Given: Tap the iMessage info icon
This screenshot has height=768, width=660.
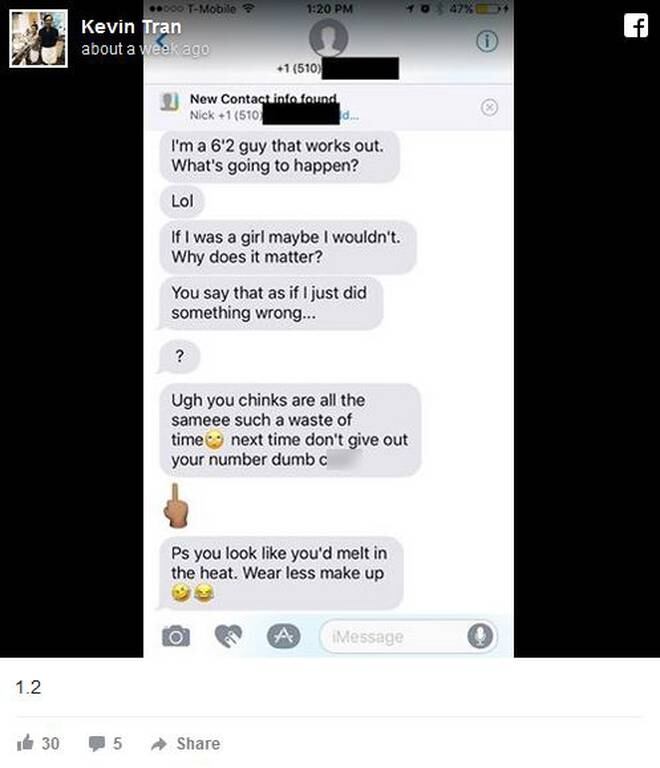Looking at the screenshot, I should [x=487, y=41].
